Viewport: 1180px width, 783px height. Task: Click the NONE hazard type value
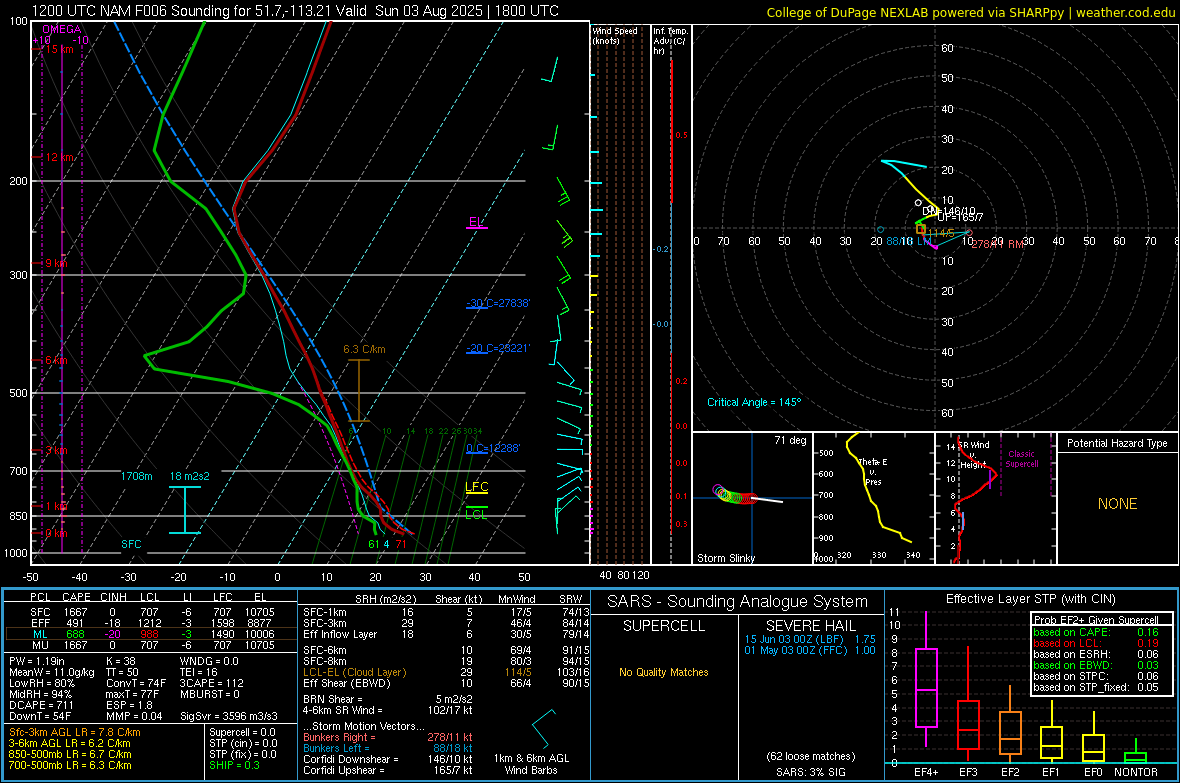click(x=1117, y=504)
